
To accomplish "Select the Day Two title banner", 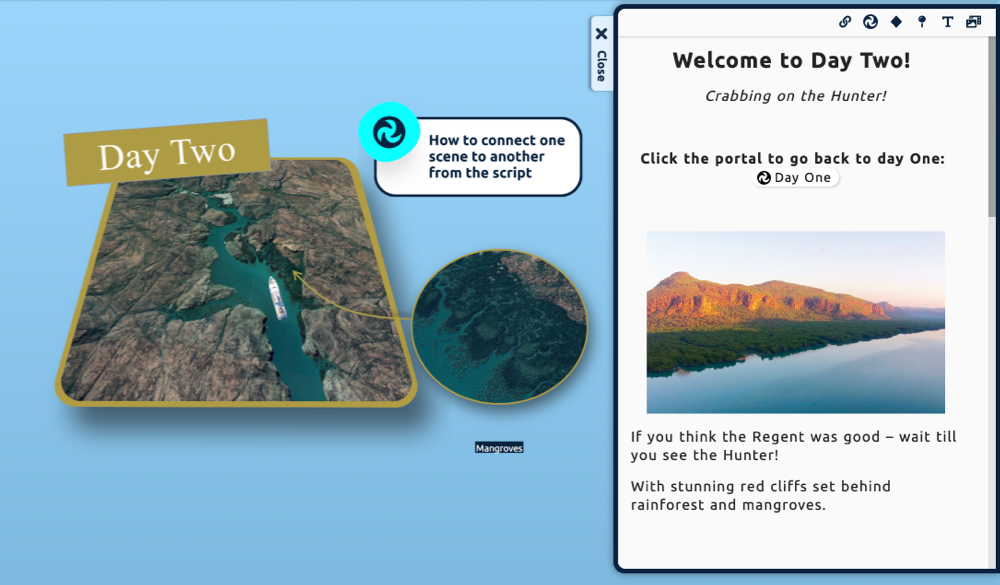I will click(166, 153).
